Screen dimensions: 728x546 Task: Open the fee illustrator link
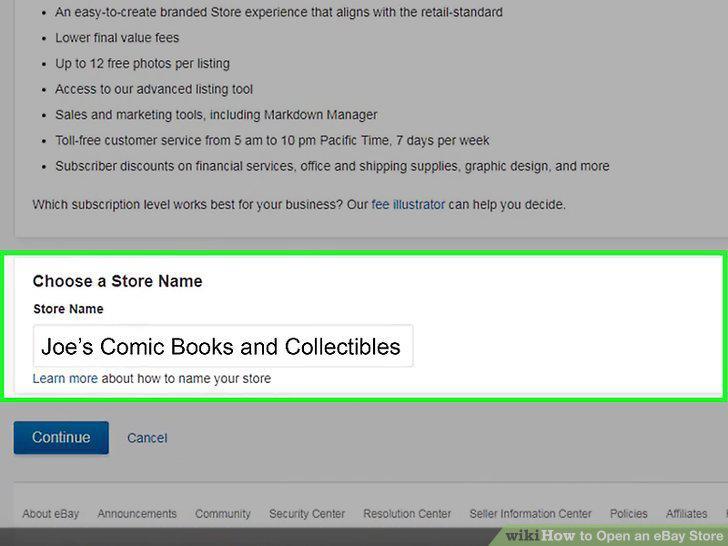tap(408, 204)
